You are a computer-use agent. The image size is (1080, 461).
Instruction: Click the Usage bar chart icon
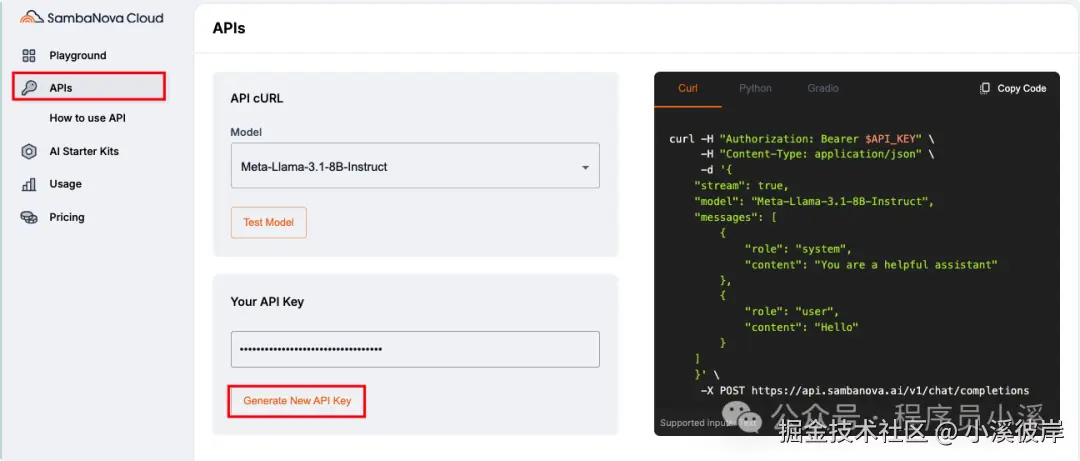pyautogui.click(x=29, y=184)
